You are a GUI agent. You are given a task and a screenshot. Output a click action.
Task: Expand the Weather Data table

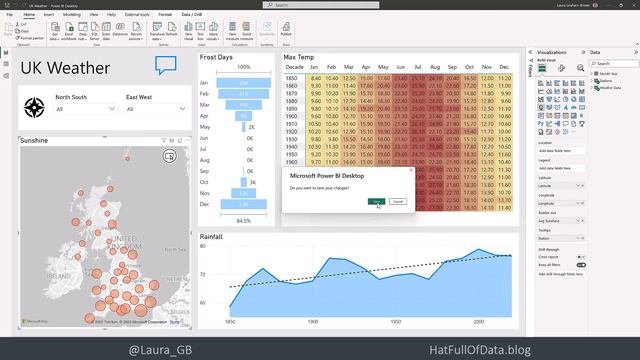[x=591, y=87]
